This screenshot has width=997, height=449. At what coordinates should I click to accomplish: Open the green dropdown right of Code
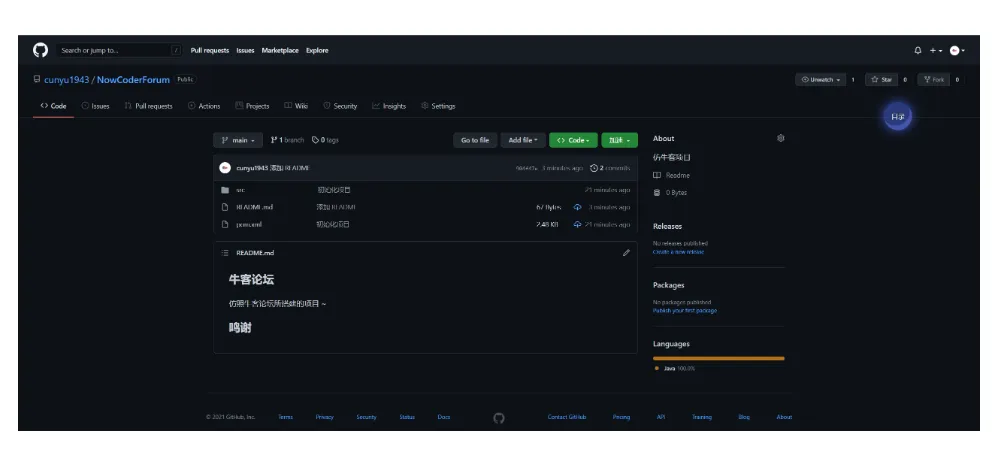coord(619,140)
